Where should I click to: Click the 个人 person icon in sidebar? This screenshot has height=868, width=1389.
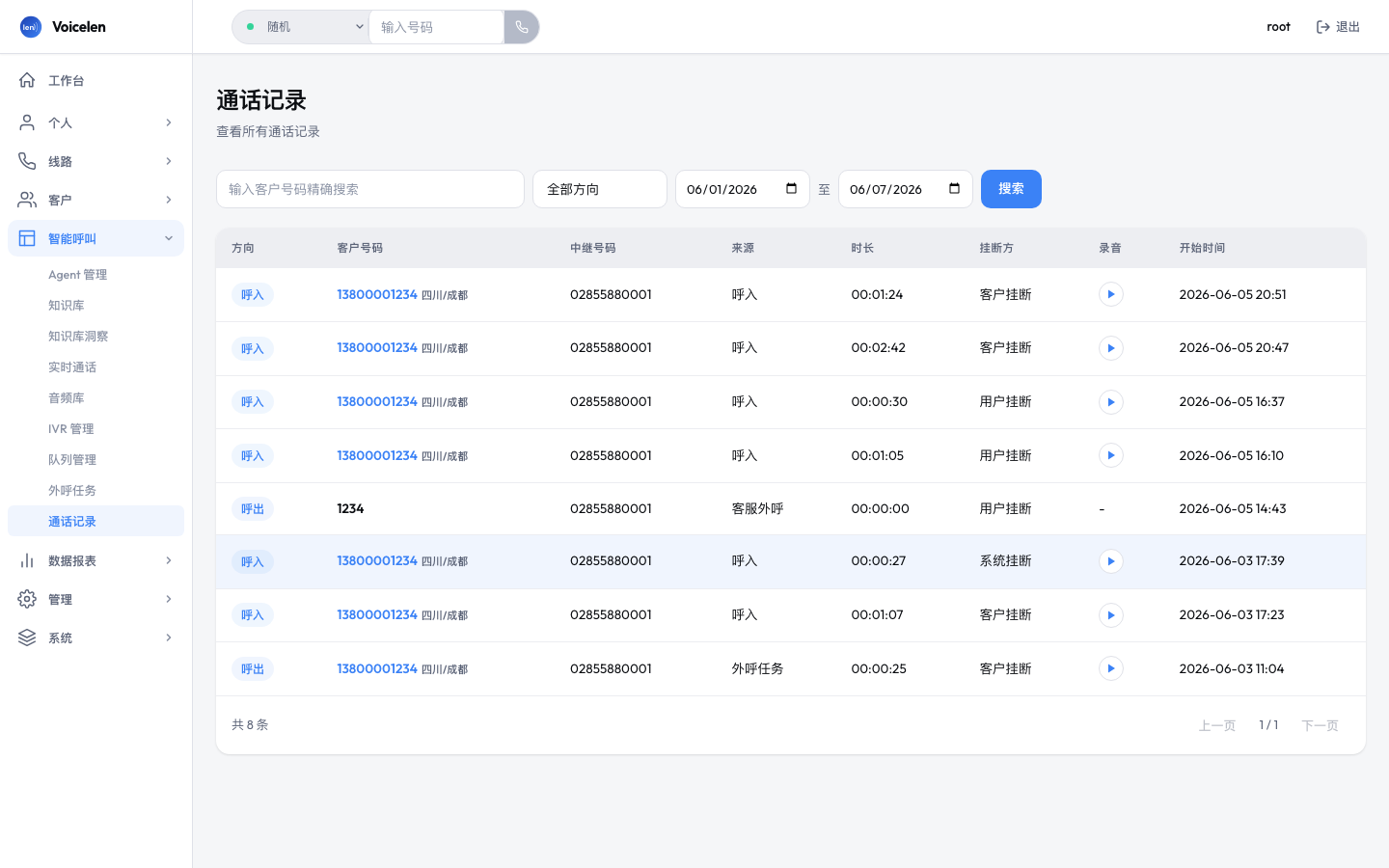pos(27,122)
